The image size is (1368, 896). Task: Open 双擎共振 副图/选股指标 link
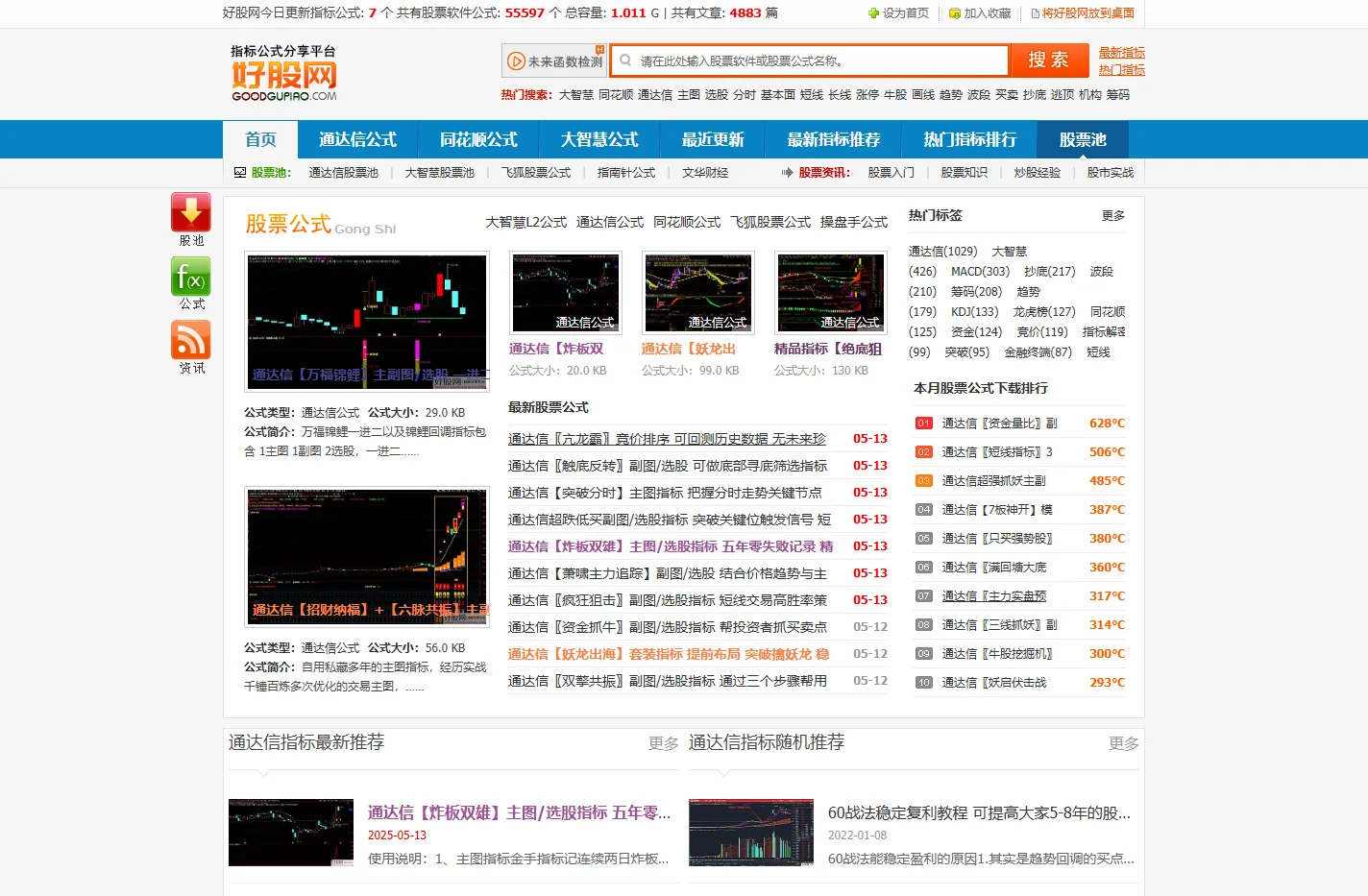point(668,681)
